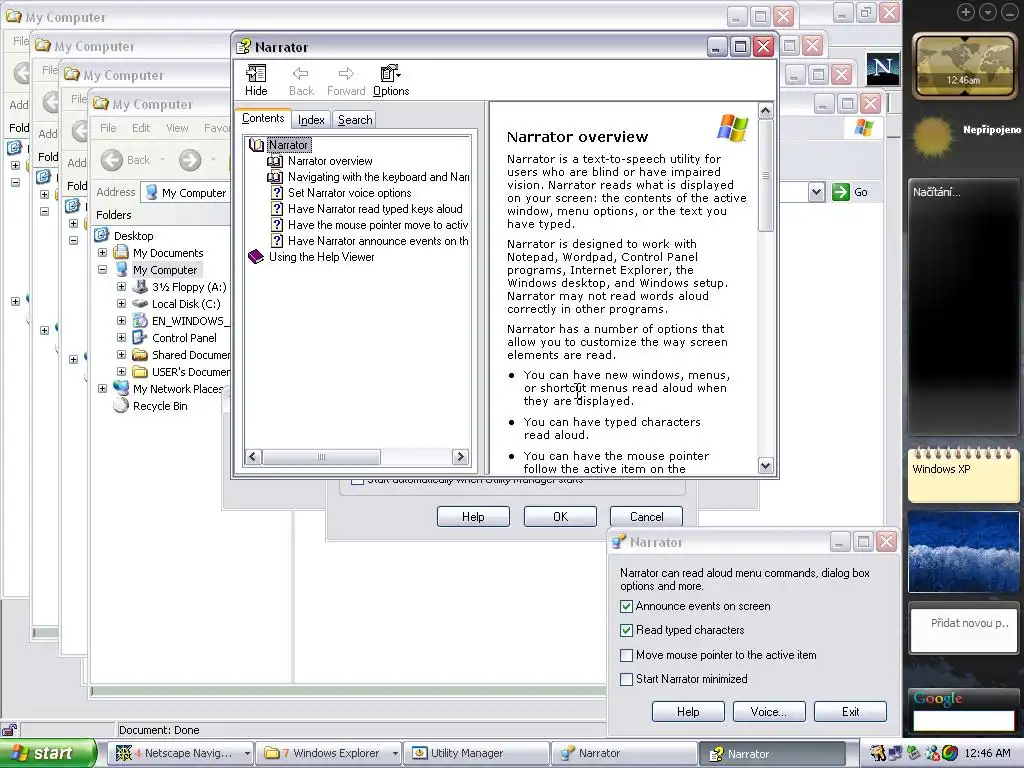The width and height of the screenshot is (1024, 768).
Task: Switch to the Contents tab
Action: 263,118
